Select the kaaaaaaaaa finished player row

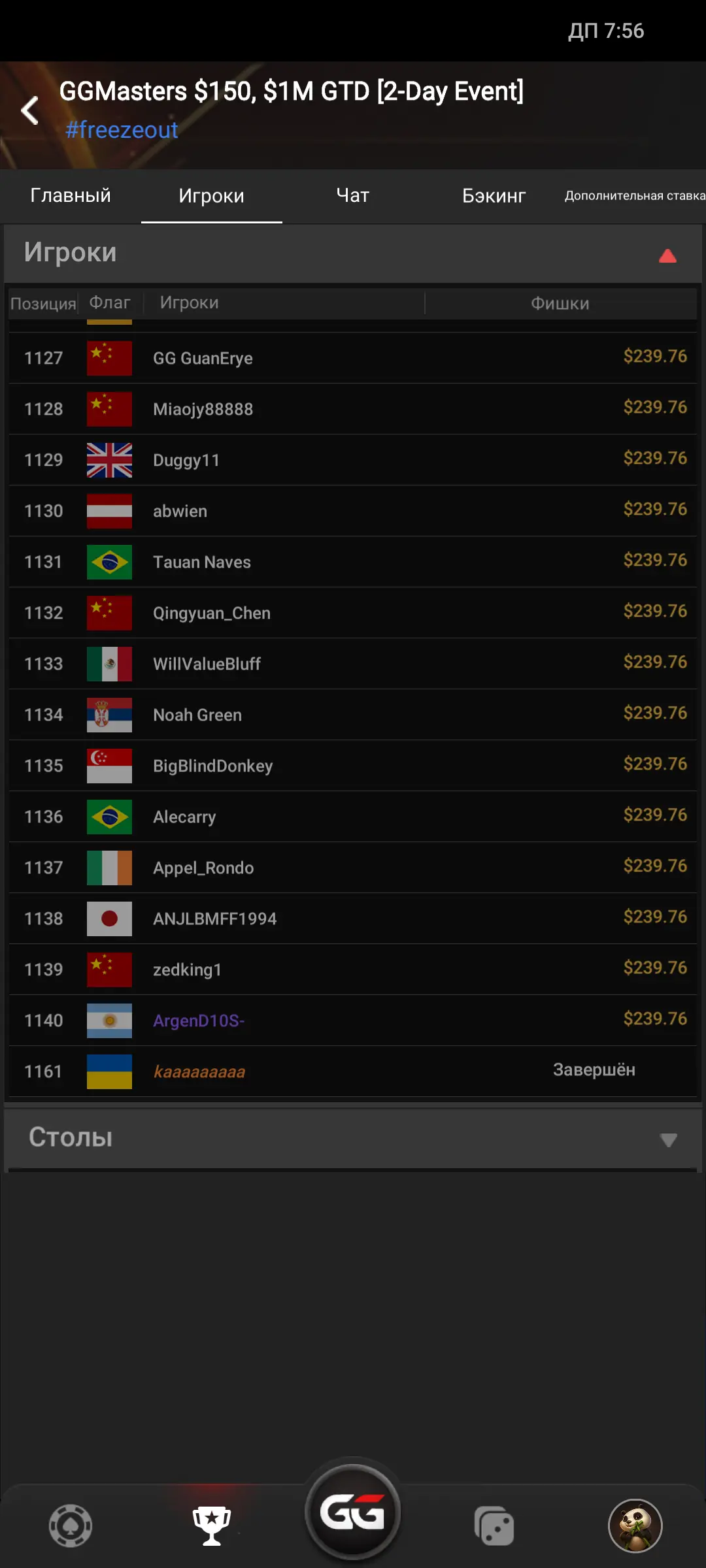click(x=353, y=1071)
